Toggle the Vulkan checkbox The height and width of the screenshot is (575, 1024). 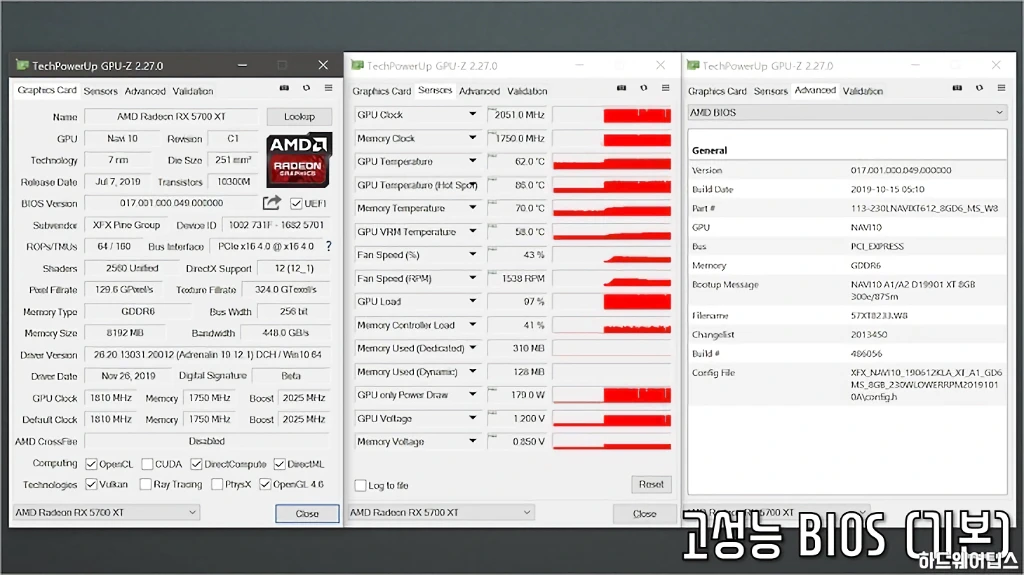point(91,484)
